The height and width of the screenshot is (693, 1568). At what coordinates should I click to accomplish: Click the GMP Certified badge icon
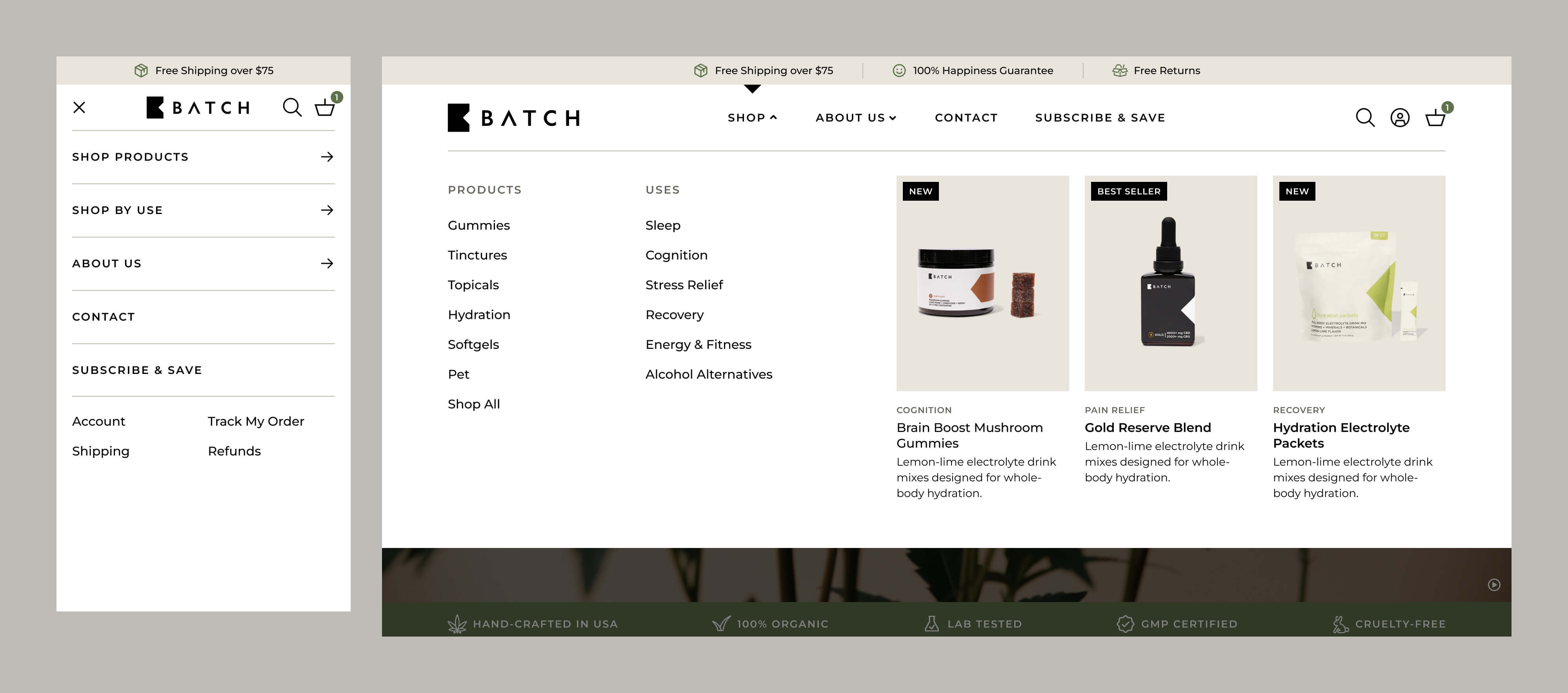tap(1126, 624)
